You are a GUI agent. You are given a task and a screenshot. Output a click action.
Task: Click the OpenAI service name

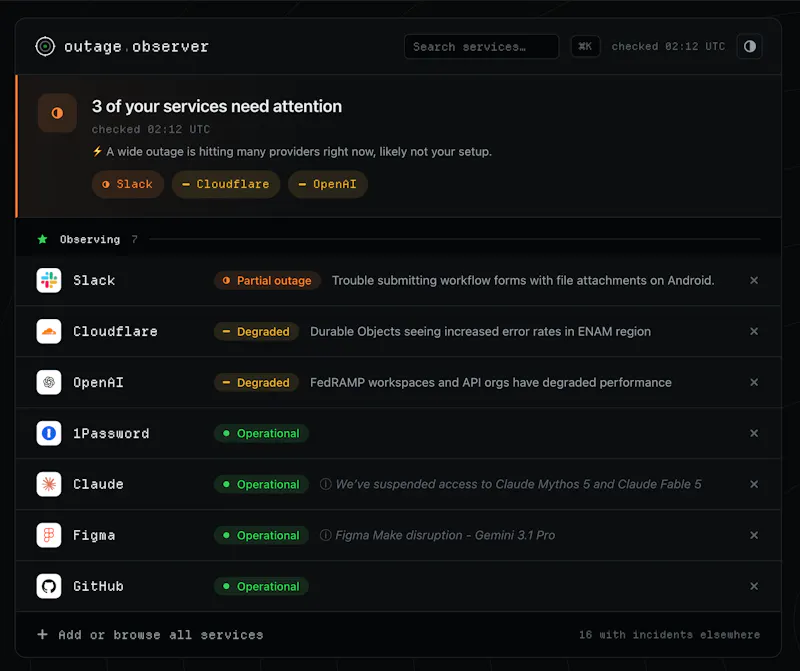coord(98,382)
